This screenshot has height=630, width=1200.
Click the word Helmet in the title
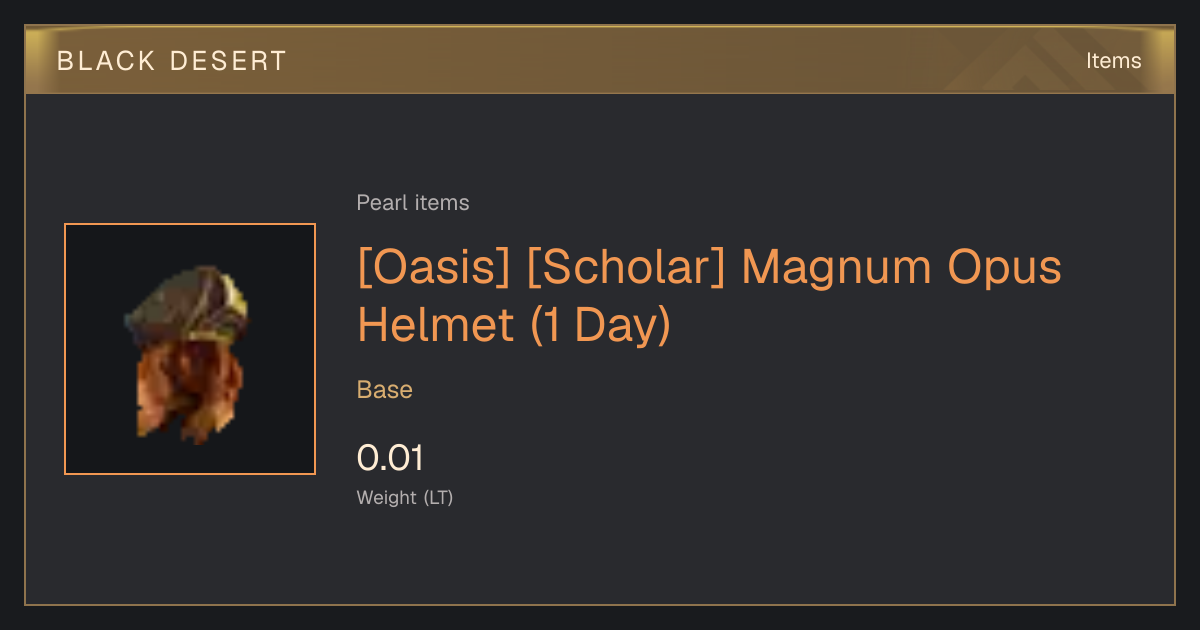pyautogui.click(x=435, y=326)
